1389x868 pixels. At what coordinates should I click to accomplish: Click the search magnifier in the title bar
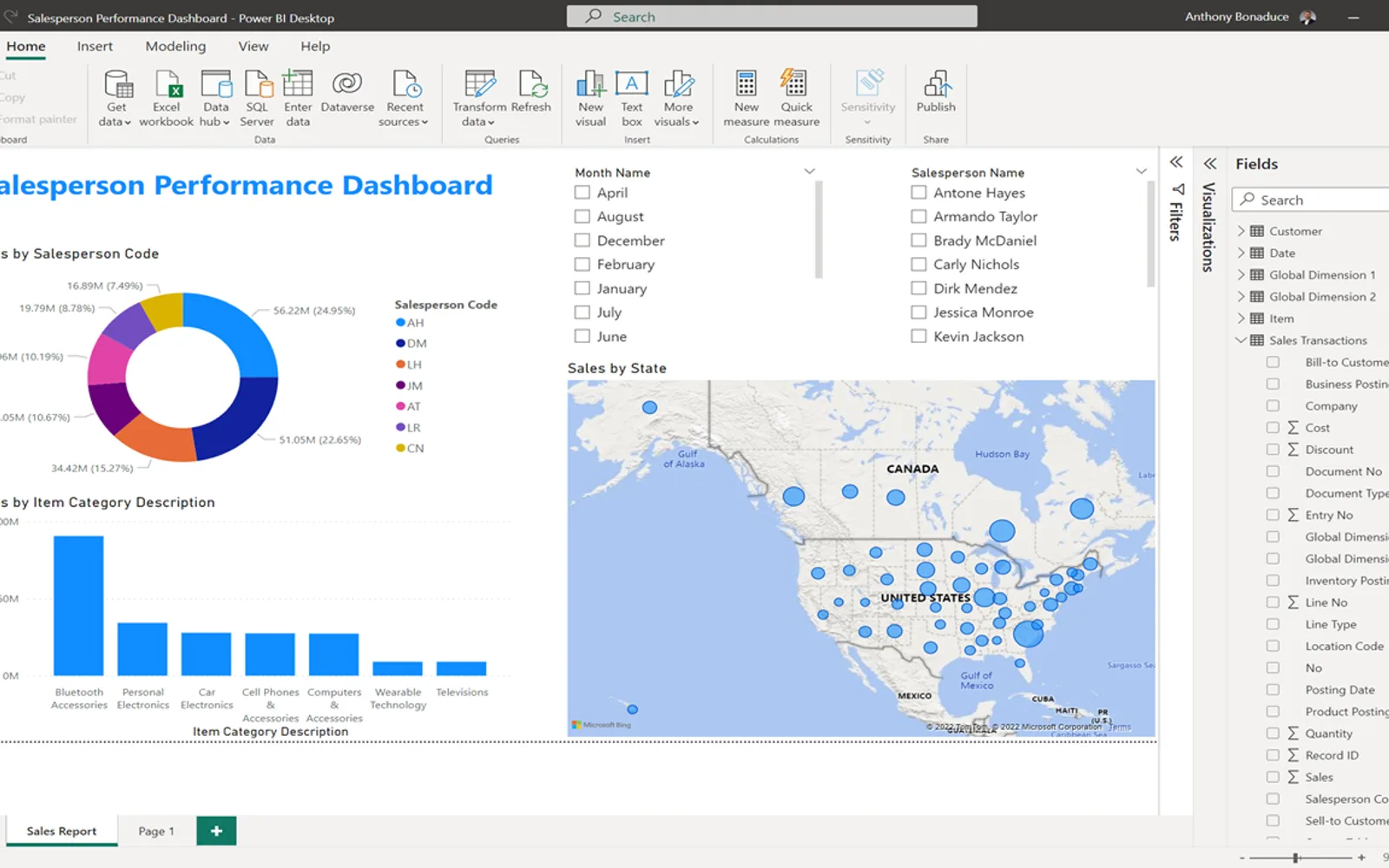coord(594,16)
